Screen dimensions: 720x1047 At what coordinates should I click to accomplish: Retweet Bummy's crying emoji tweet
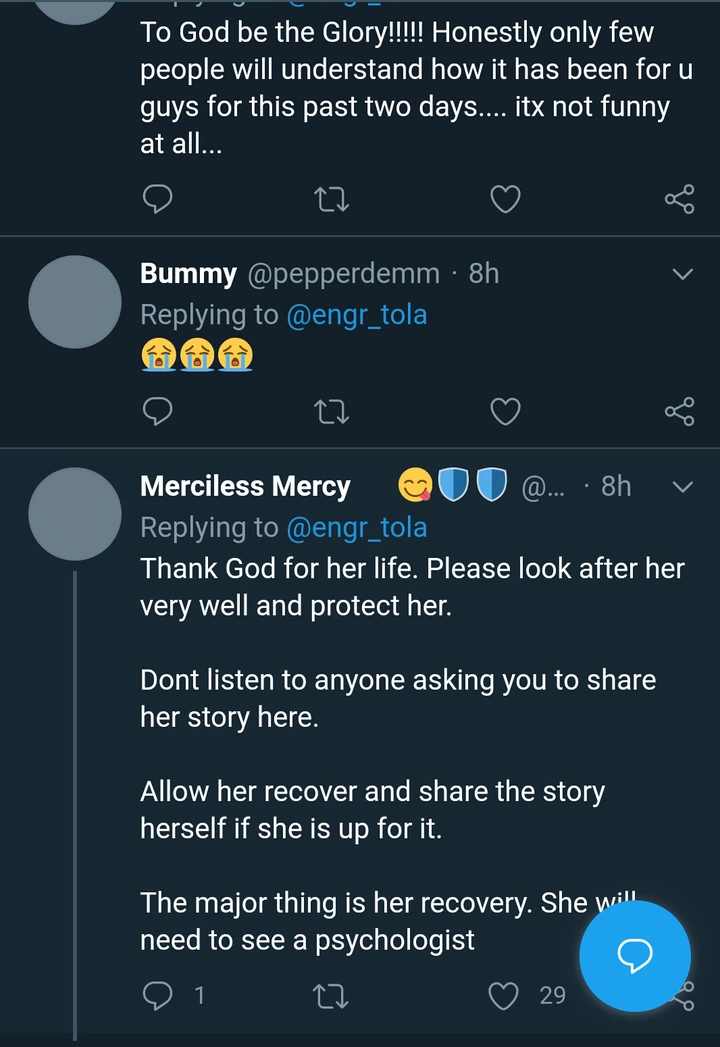pos(331,411)
